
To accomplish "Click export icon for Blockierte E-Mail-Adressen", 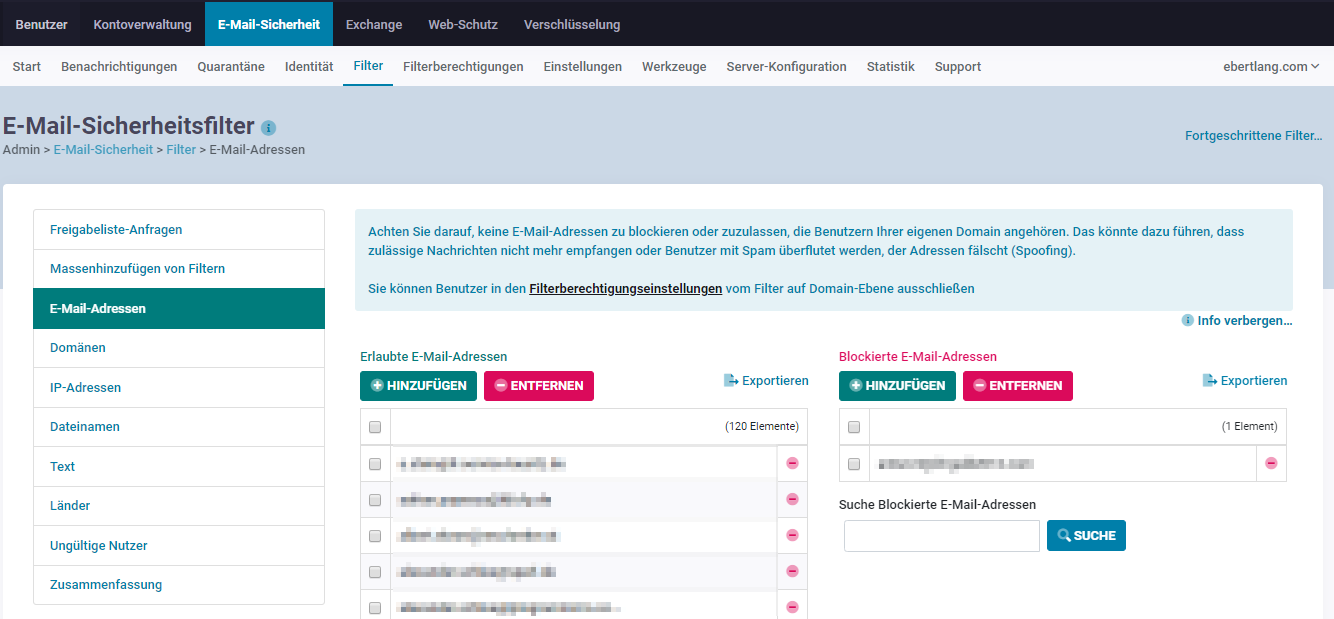I will (1210, 381).
